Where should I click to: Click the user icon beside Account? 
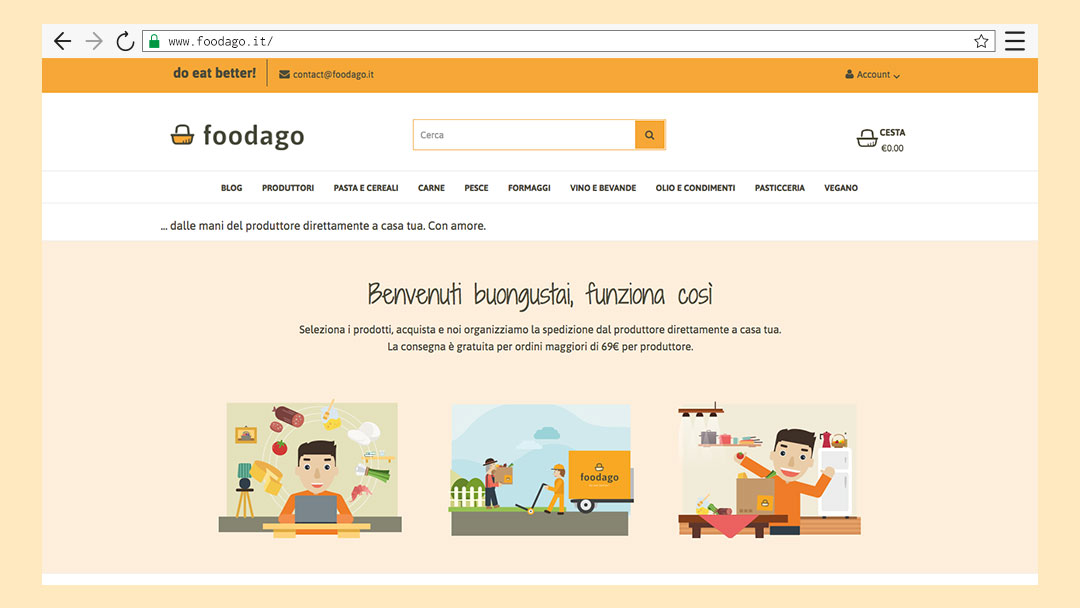point(849,74)
